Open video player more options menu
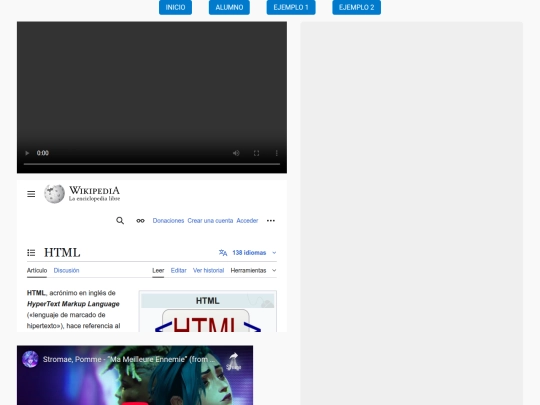The height and width of the screenshot is (405, 540). point(277,153)
